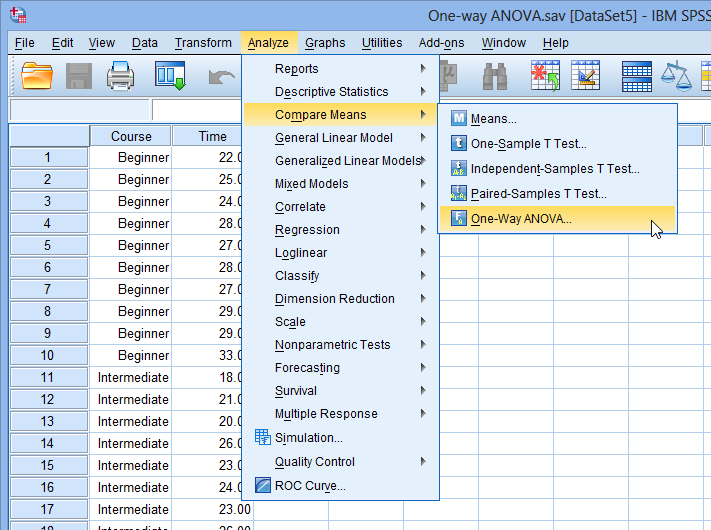Click ROC Curve menu entry
The width and height of the screenshot is (711, 530).
click(x=310, y=486)
